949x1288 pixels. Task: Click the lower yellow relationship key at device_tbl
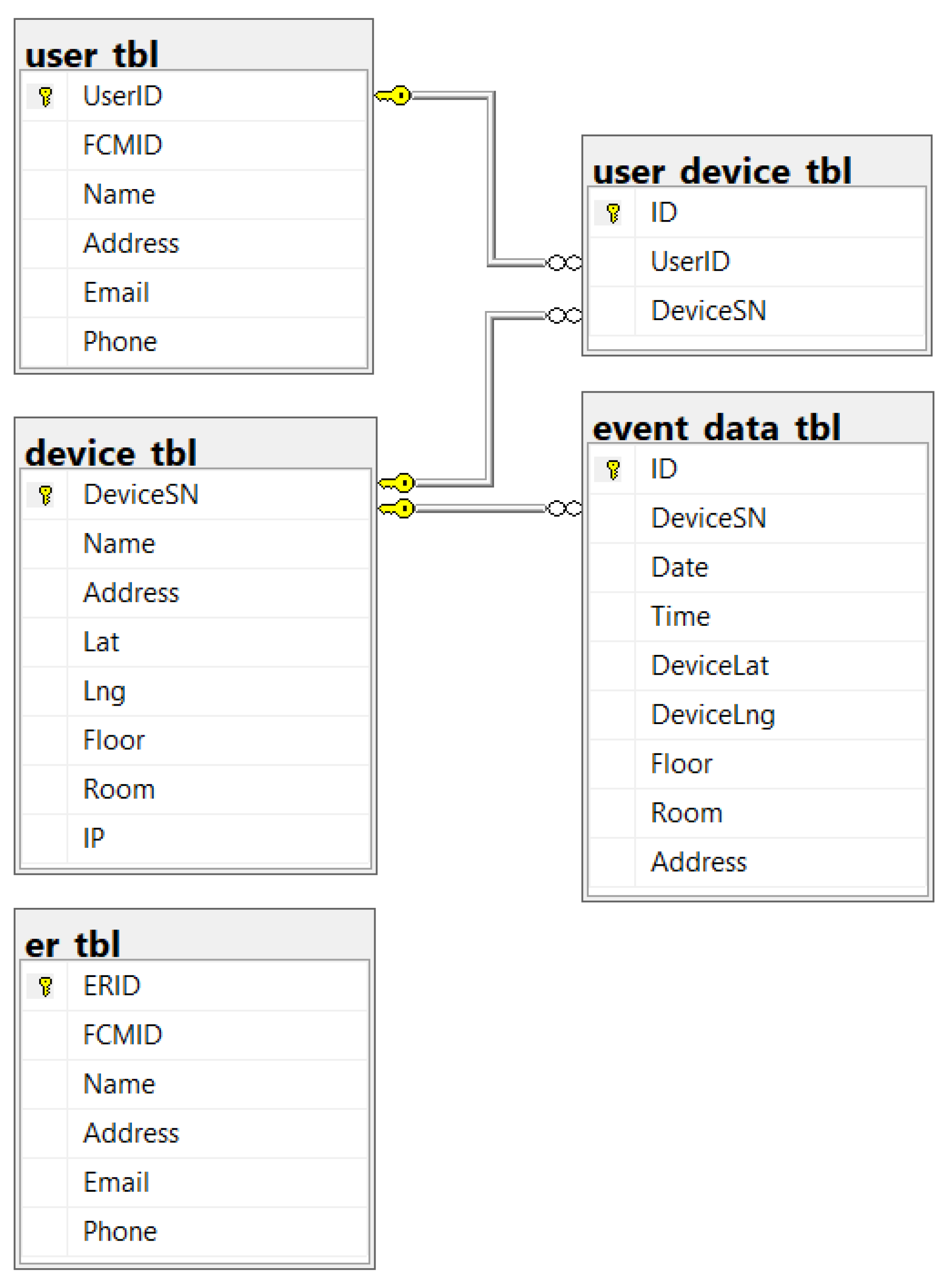397,509
